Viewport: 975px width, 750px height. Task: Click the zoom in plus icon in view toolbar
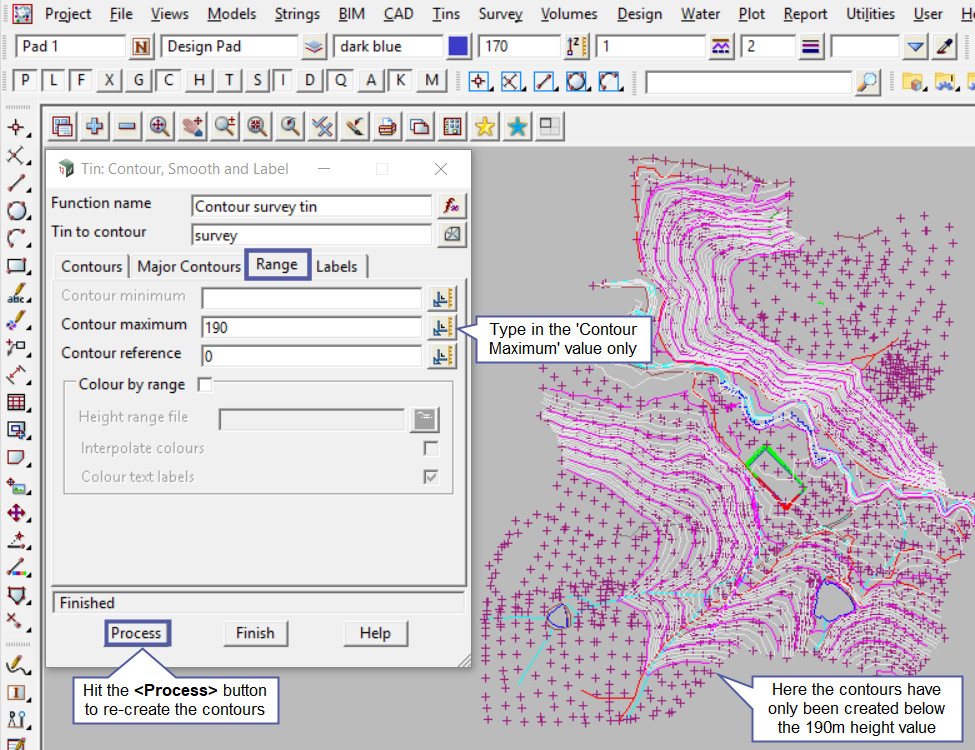coord(95,126)
